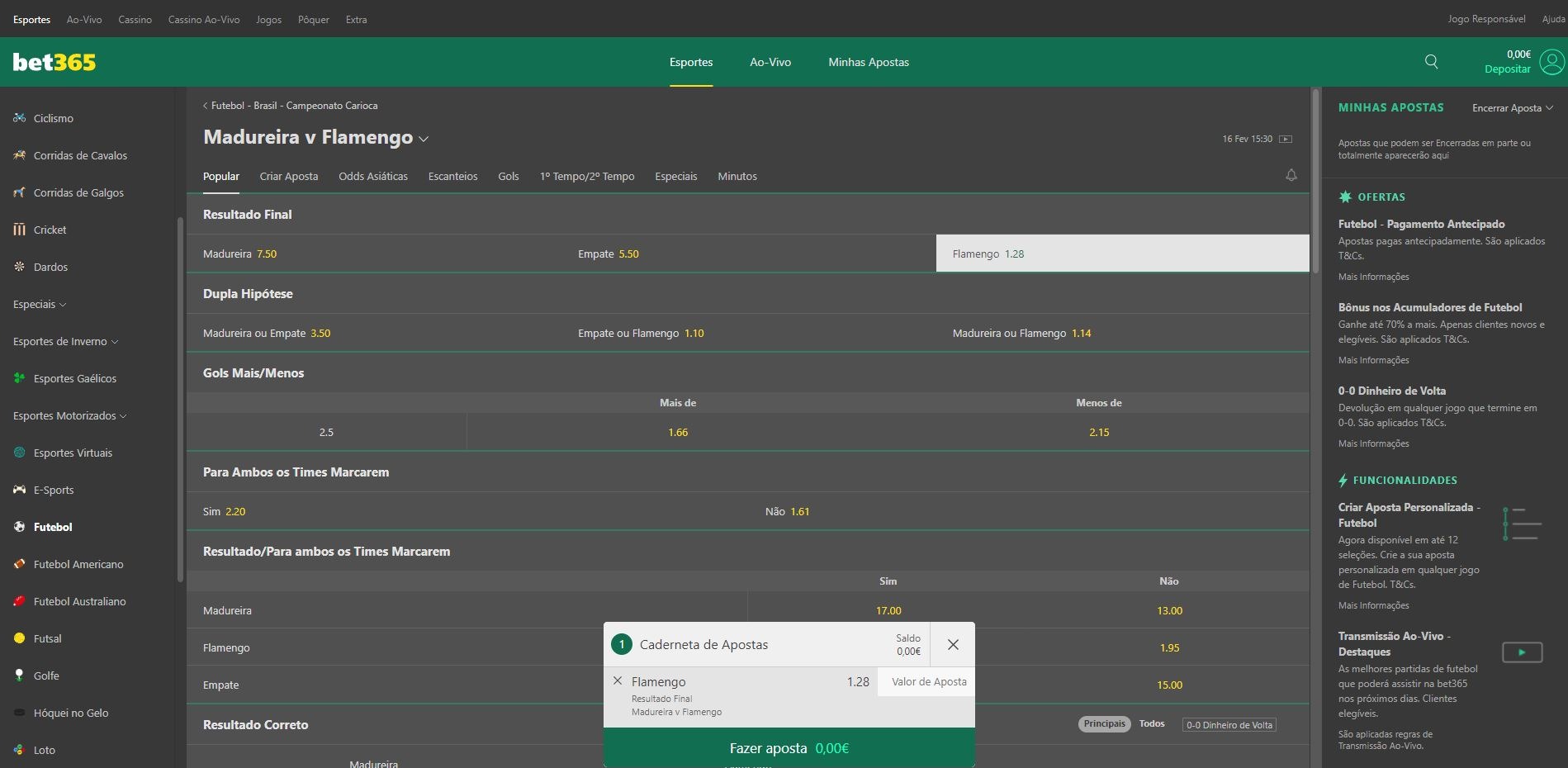Click the Depositar link
The image size is (1568, 768).
click(x=1508, y=69)
